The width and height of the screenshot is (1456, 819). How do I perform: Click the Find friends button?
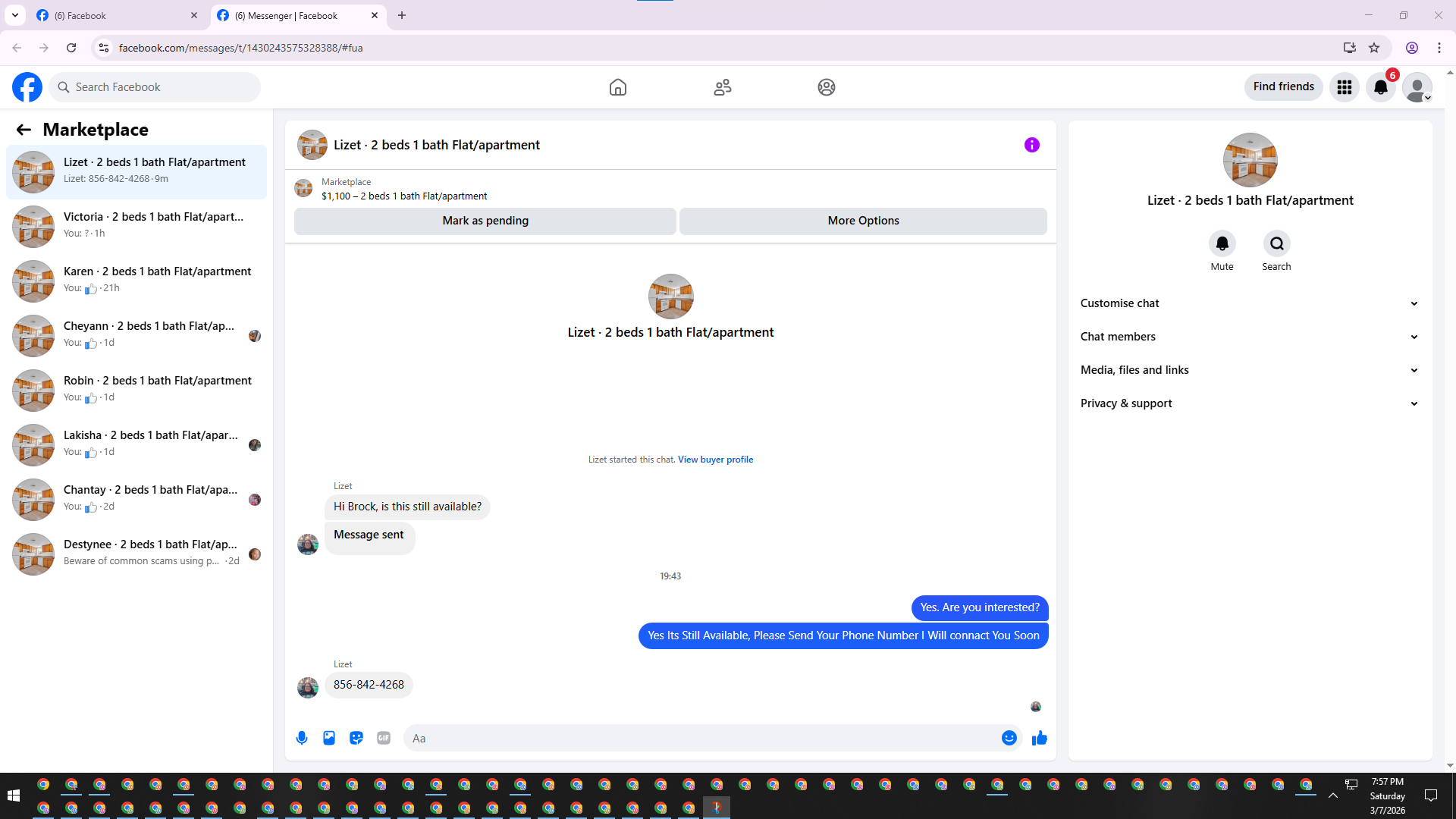(x=1284, y=87)
